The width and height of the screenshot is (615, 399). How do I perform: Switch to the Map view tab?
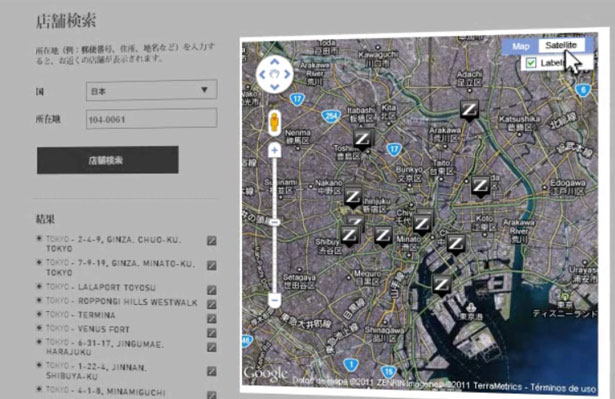pos(520,46)
